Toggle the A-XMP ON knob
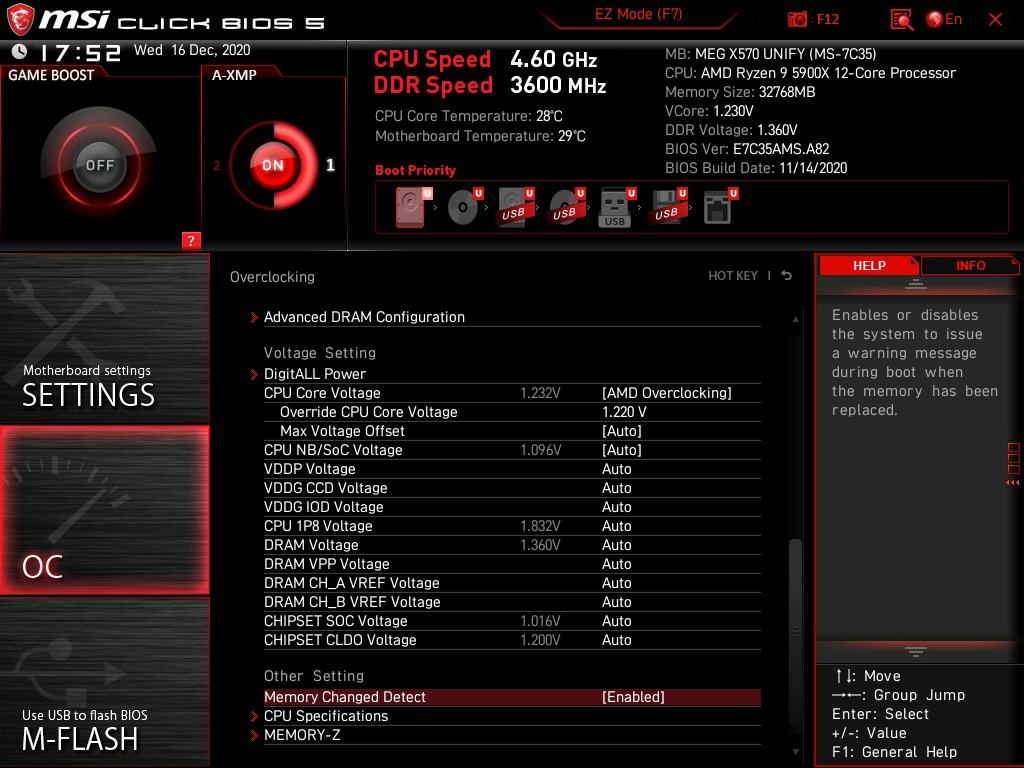 (x=274, y=165)
